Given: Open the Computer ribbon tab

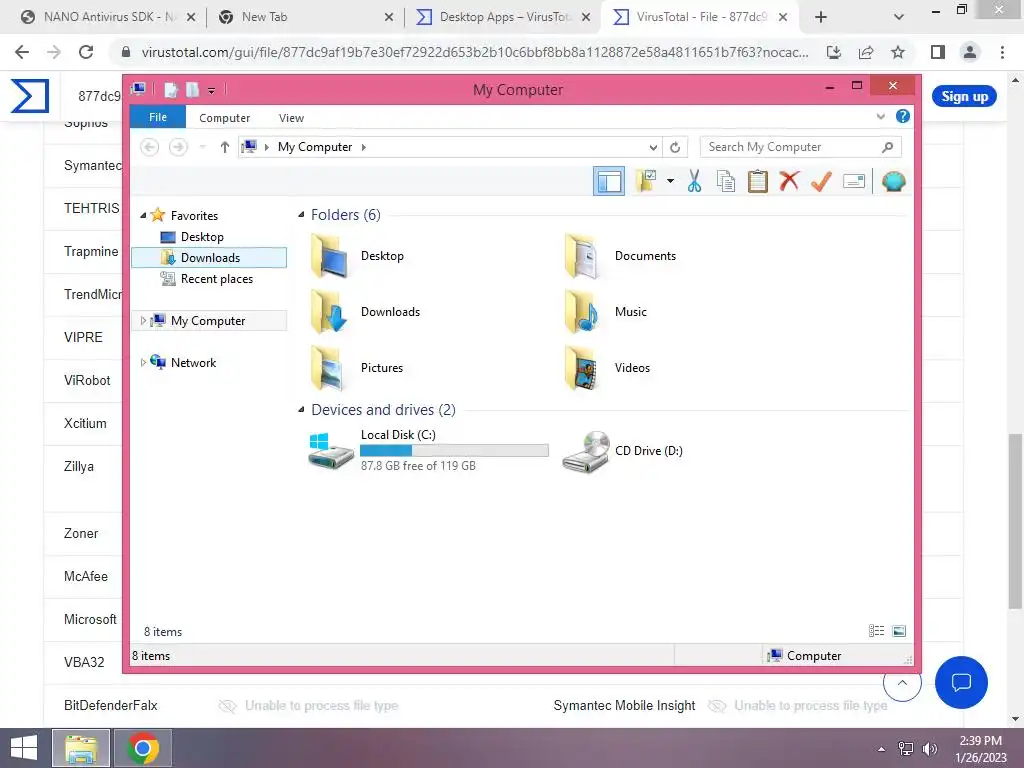Looking at the screenshot, I should pyautogui.click(x=224, y=118).
